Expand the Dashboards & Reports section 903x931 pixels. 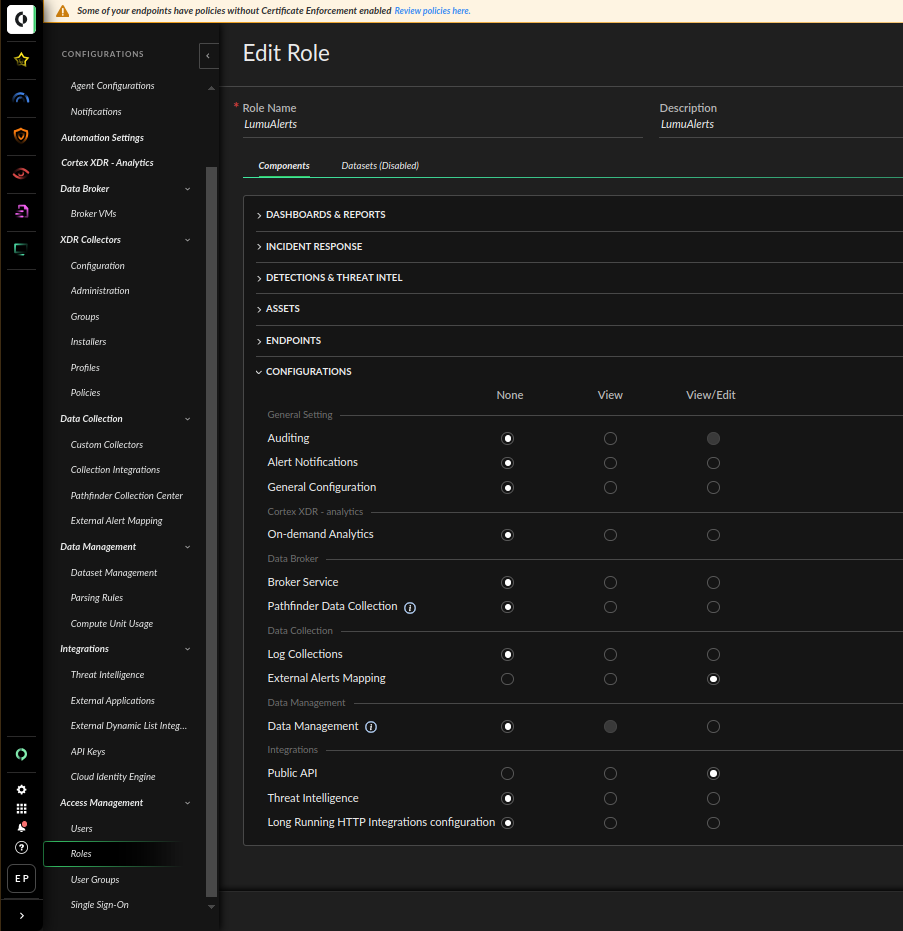[x=325, y=215]
